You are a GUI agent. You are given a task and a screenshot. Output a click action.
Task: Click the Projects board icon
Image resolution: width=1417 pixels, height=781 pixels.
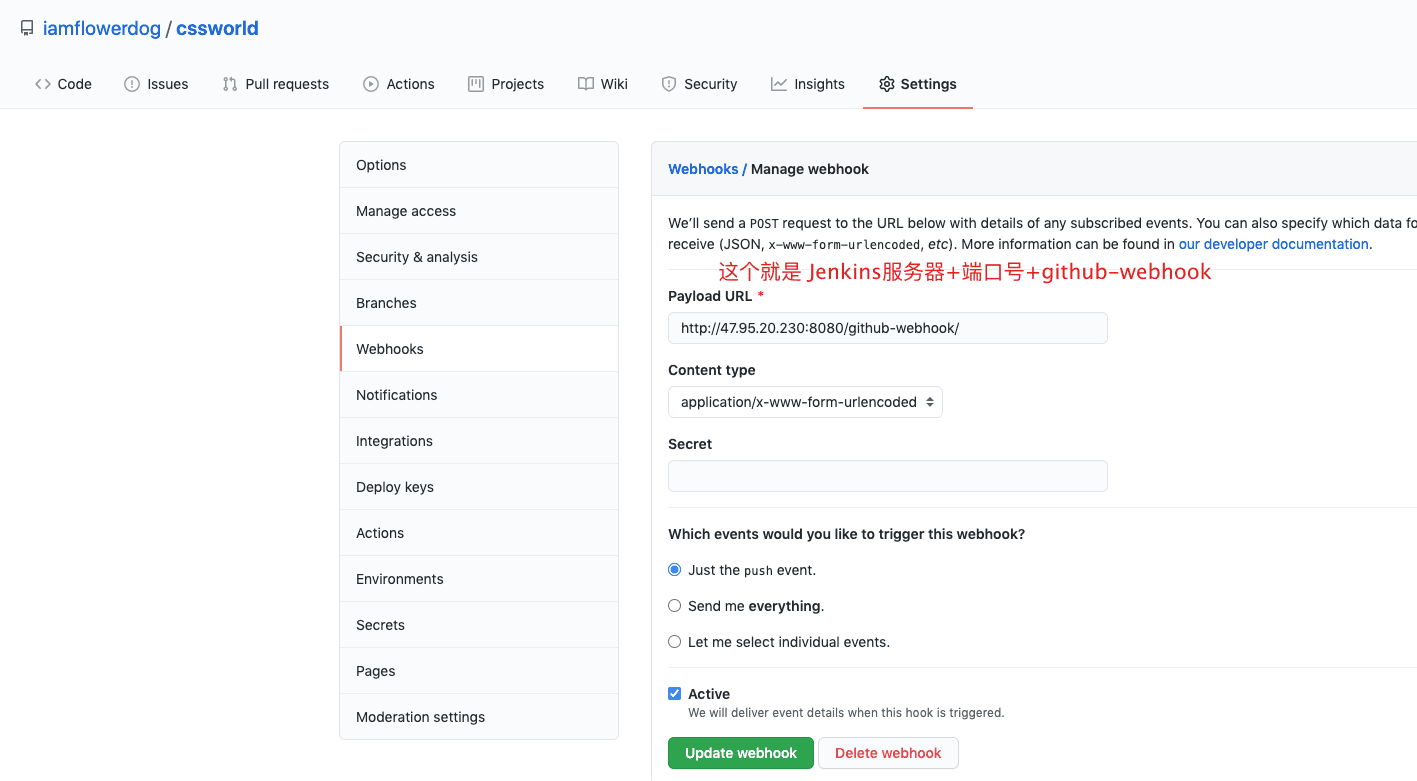[x=476, y=84]
